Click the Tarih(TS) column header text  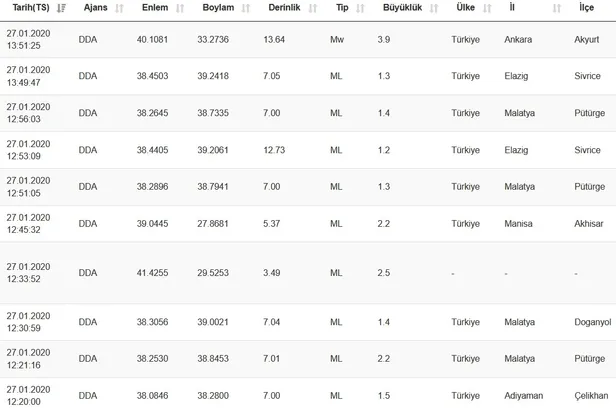28,8
